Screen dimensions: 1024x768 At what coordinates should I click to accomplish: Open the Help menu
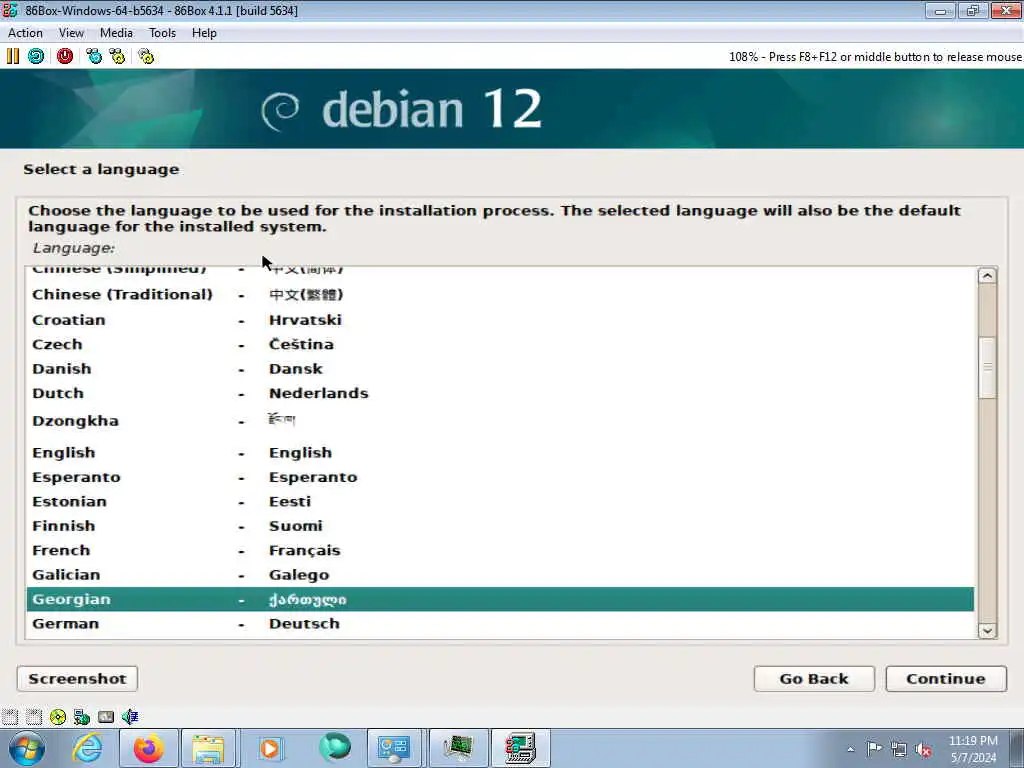click(x=204, y=33)
